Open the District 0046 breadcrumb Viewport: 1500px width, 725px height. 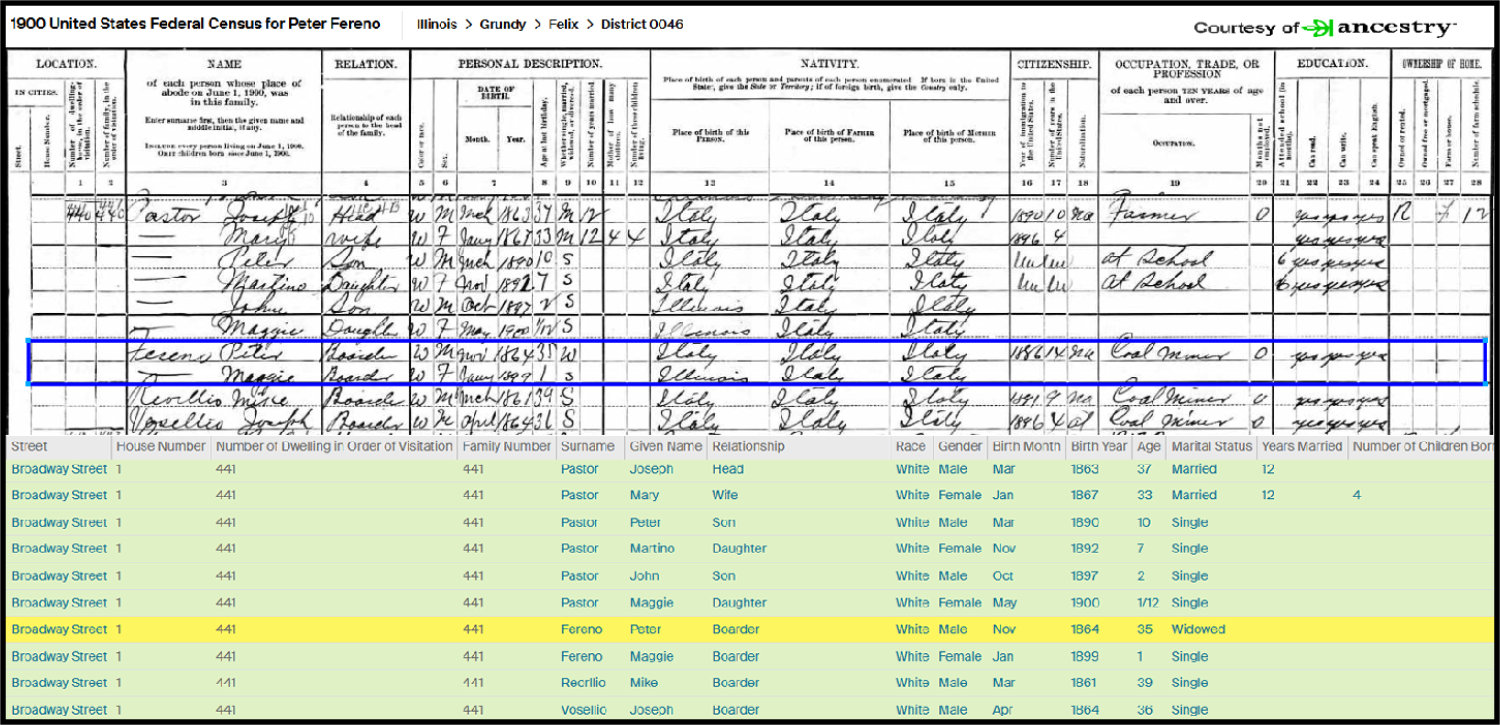pyautogui.click(x=642, y=24)
